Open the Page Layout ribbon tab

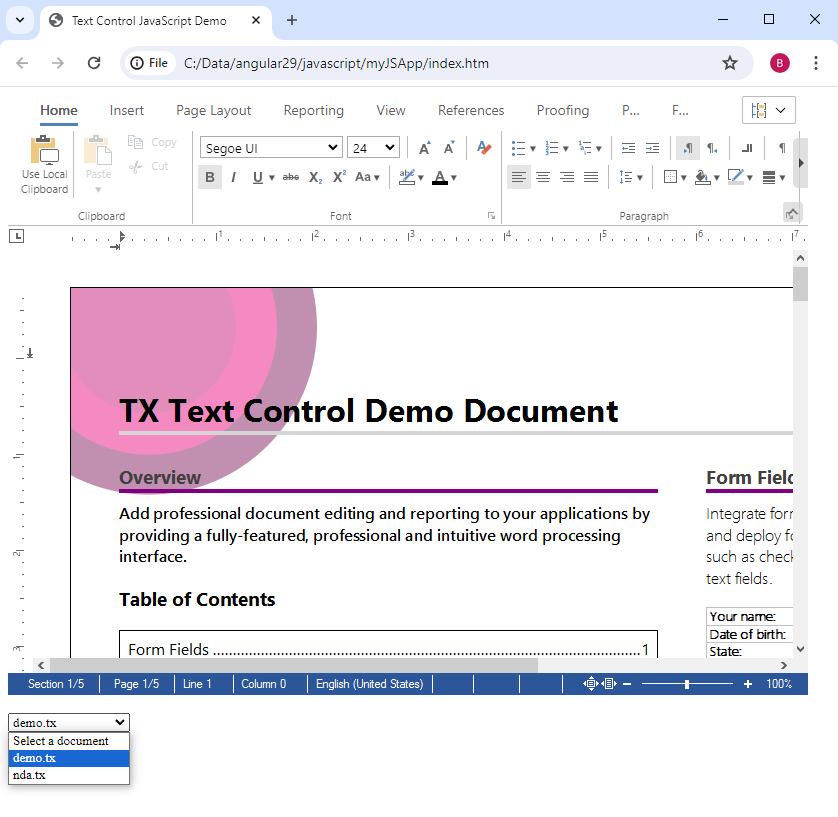[213, 110]
